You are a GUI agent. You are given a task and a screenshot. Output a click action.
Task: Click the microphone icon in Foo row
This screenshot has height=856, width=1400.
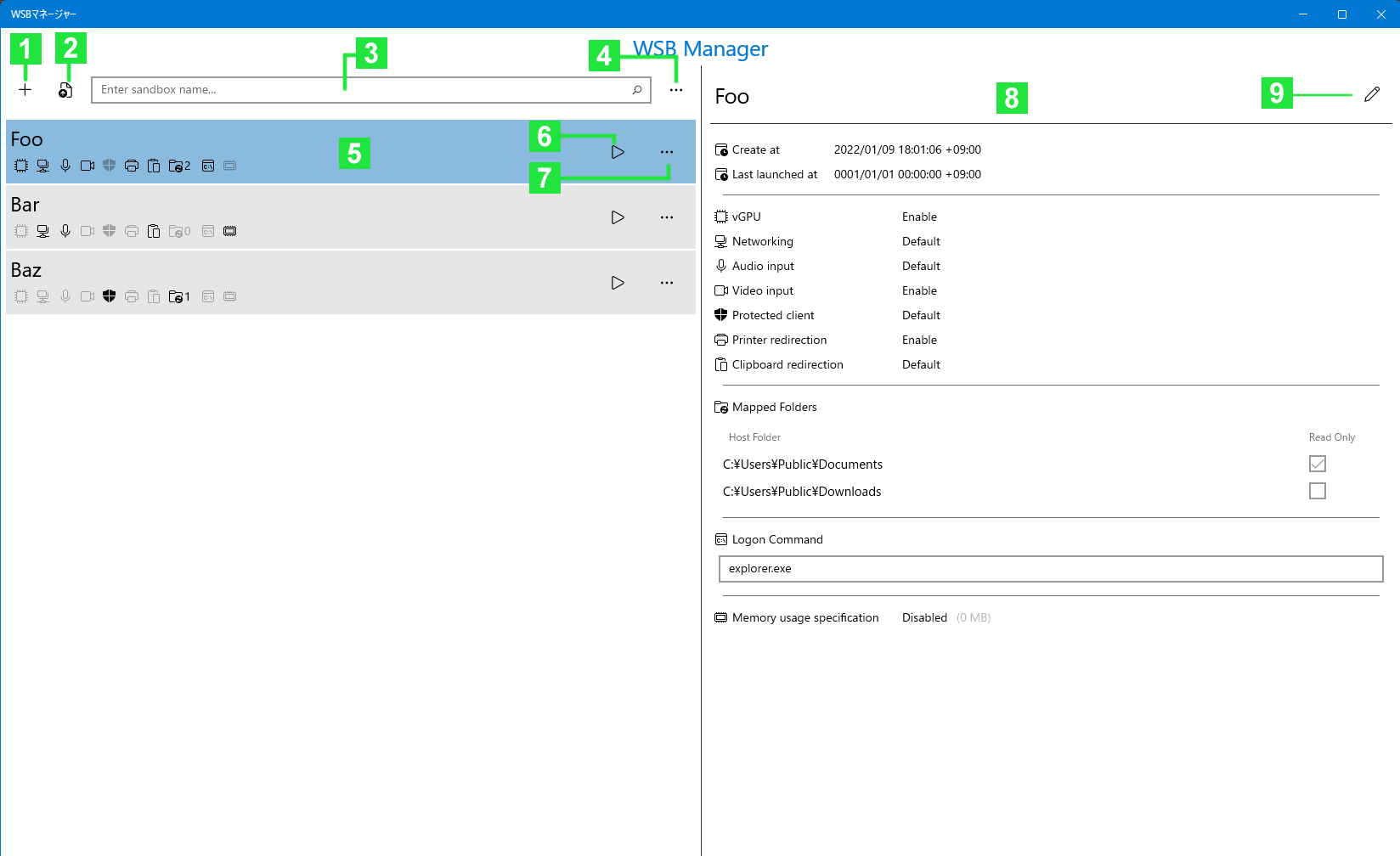(x=65, y=166)
